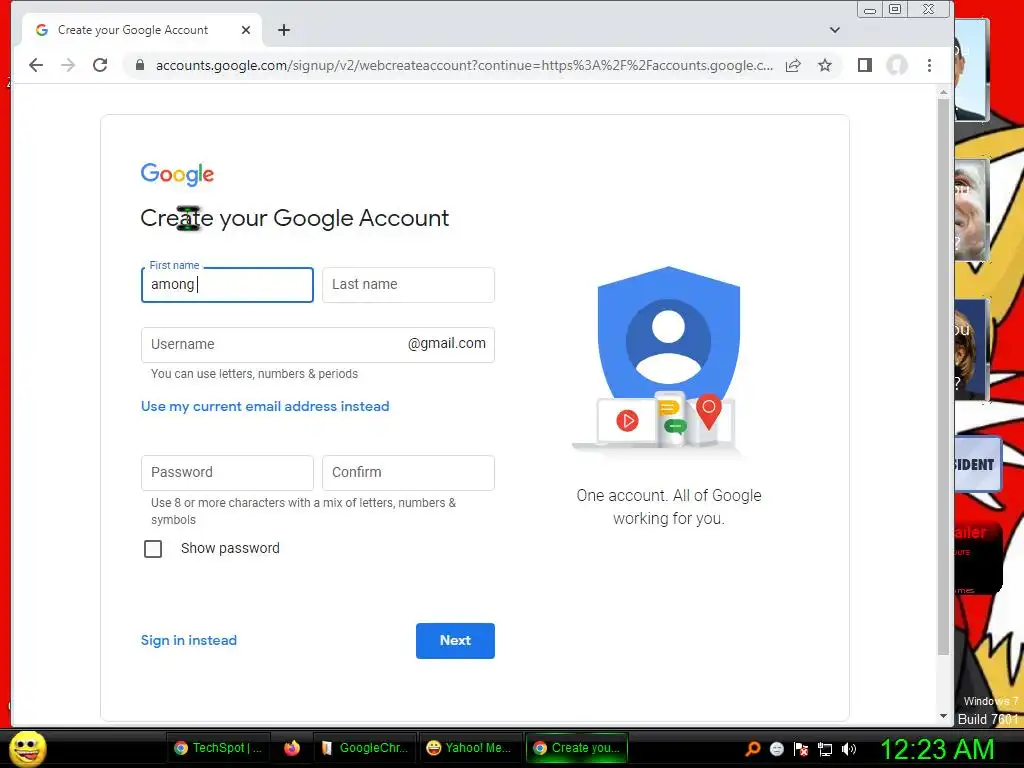The width and height of the screenshot is (1024, 768).
Task: Click the scrollbar up arrow
Action: click(943, 93)
